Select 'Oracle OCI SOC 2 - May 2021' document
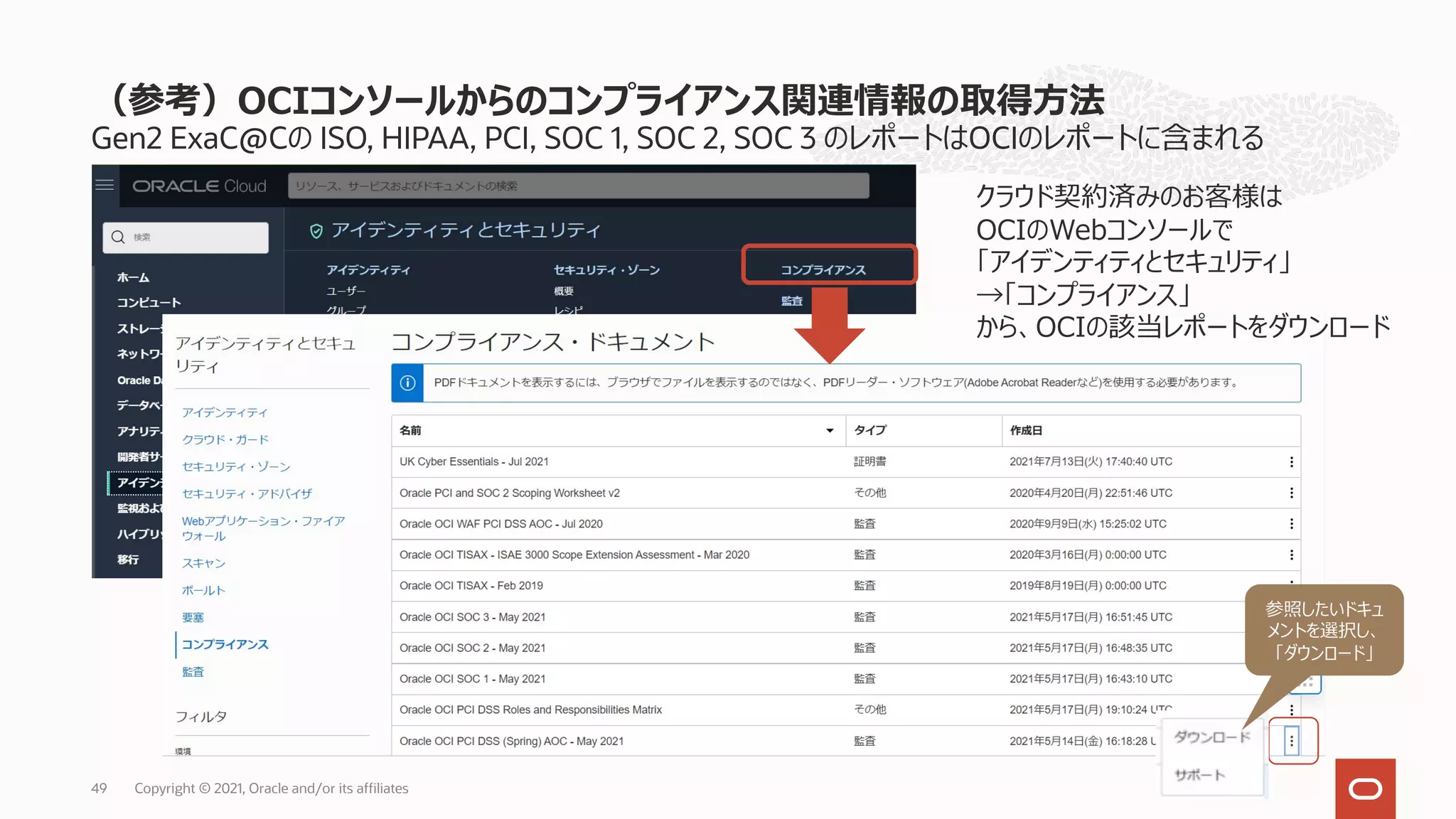1456x819 pixels. coord(473,648)
